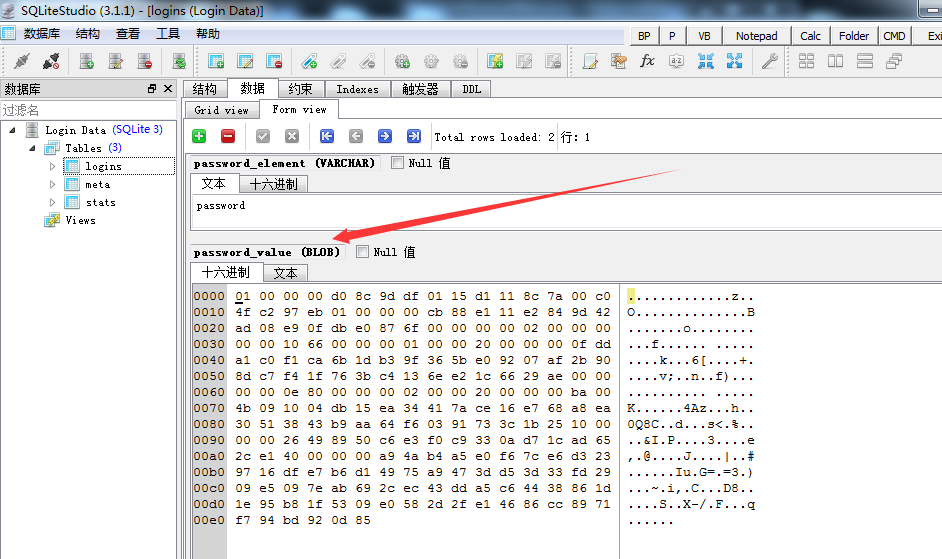Viewport: 942px width, 559px height.
Task: Check Null 值 checkbox for password_element
Action: pos(398,163)
